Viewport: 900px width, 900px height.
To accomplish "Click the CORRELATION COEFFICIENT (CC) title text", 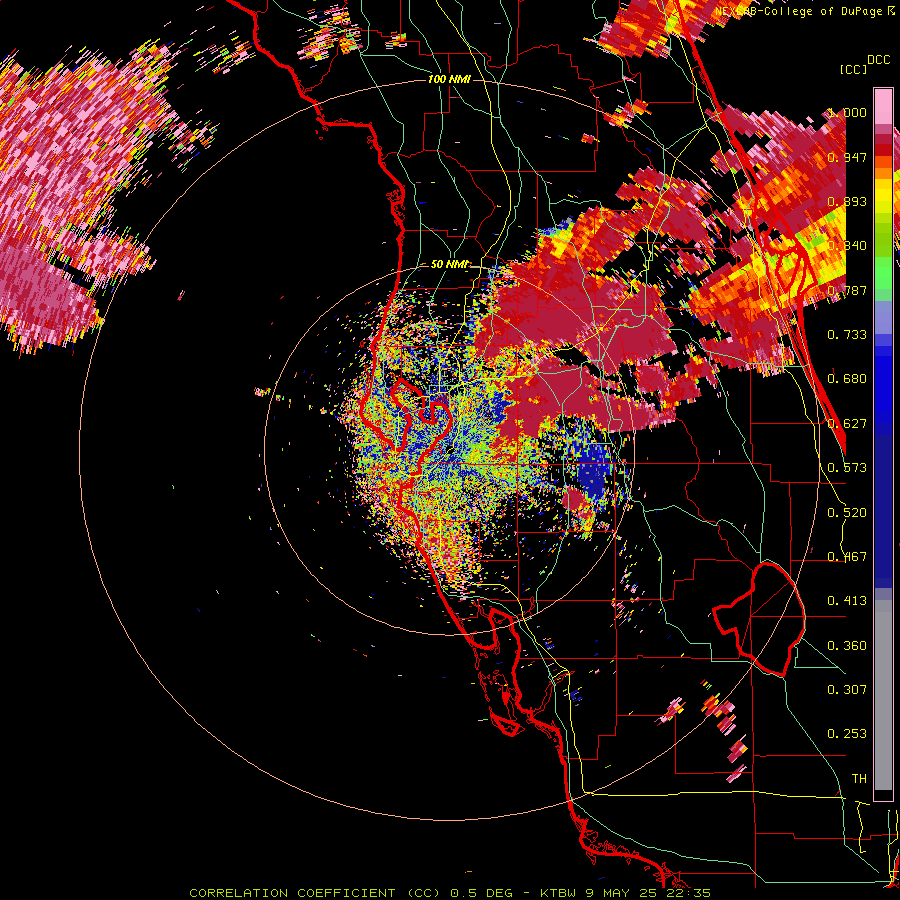I will (x=317, y=893).
